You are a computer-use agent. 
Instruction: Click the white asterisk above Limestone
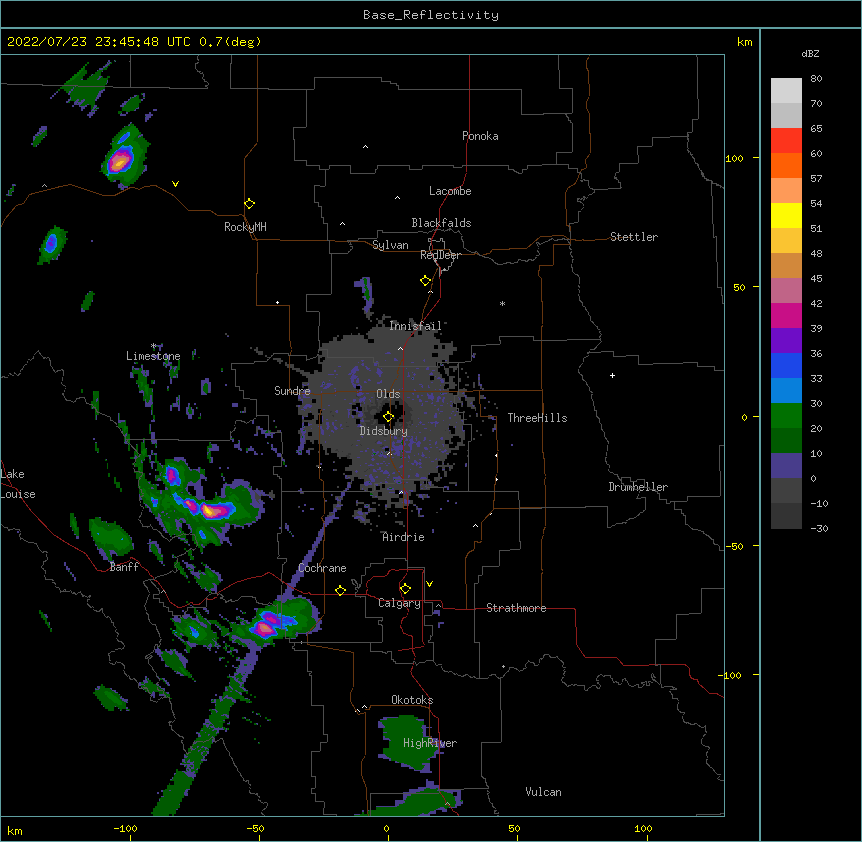(153, 346)
